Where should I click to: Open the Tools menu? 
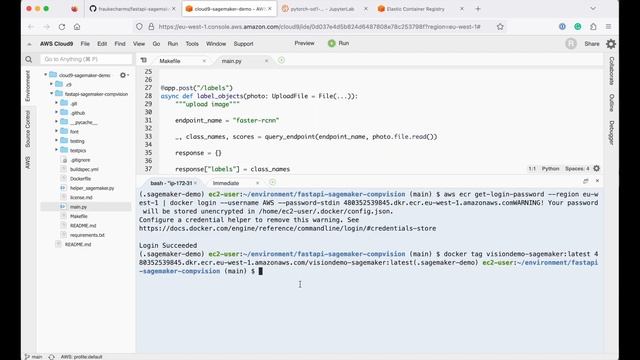[x=192, y=44]
